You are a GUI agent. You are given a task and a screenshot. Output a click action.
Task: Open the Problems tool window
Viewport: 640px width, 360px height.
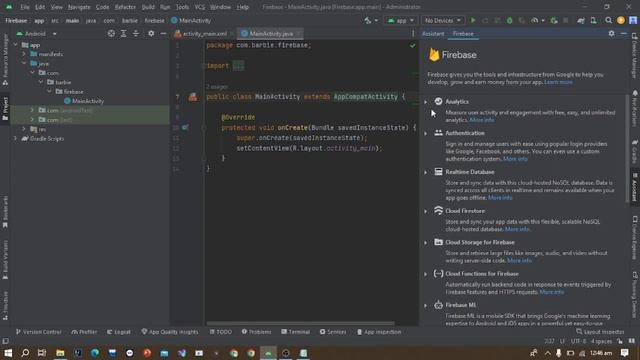pyautogui.click(x=256, y=332)
